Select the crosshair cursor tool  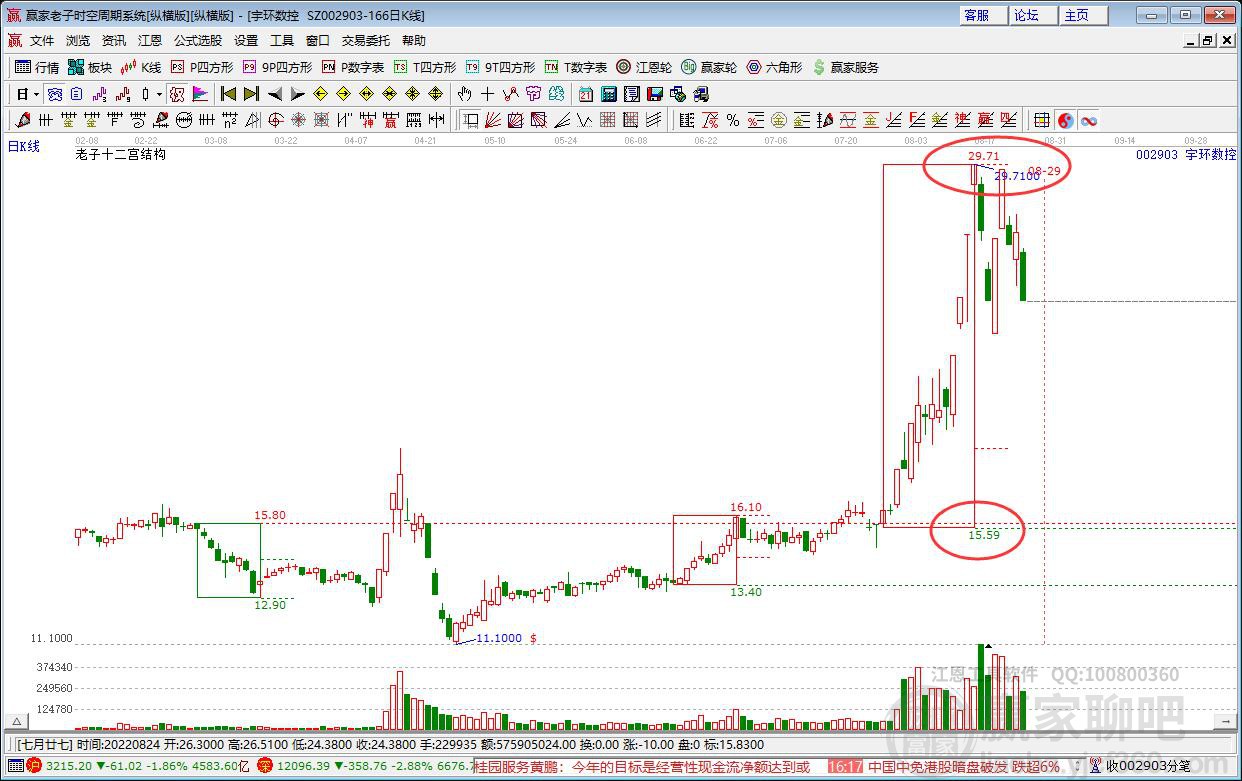coord(487,94)
